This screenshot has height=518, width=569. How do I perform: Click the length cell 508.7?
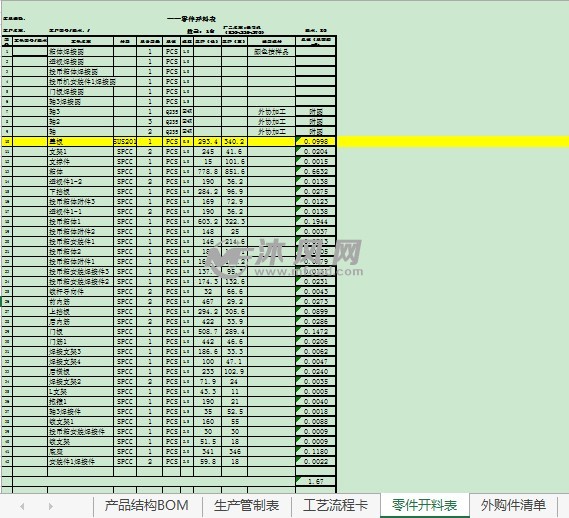click(x=208, y=331)
